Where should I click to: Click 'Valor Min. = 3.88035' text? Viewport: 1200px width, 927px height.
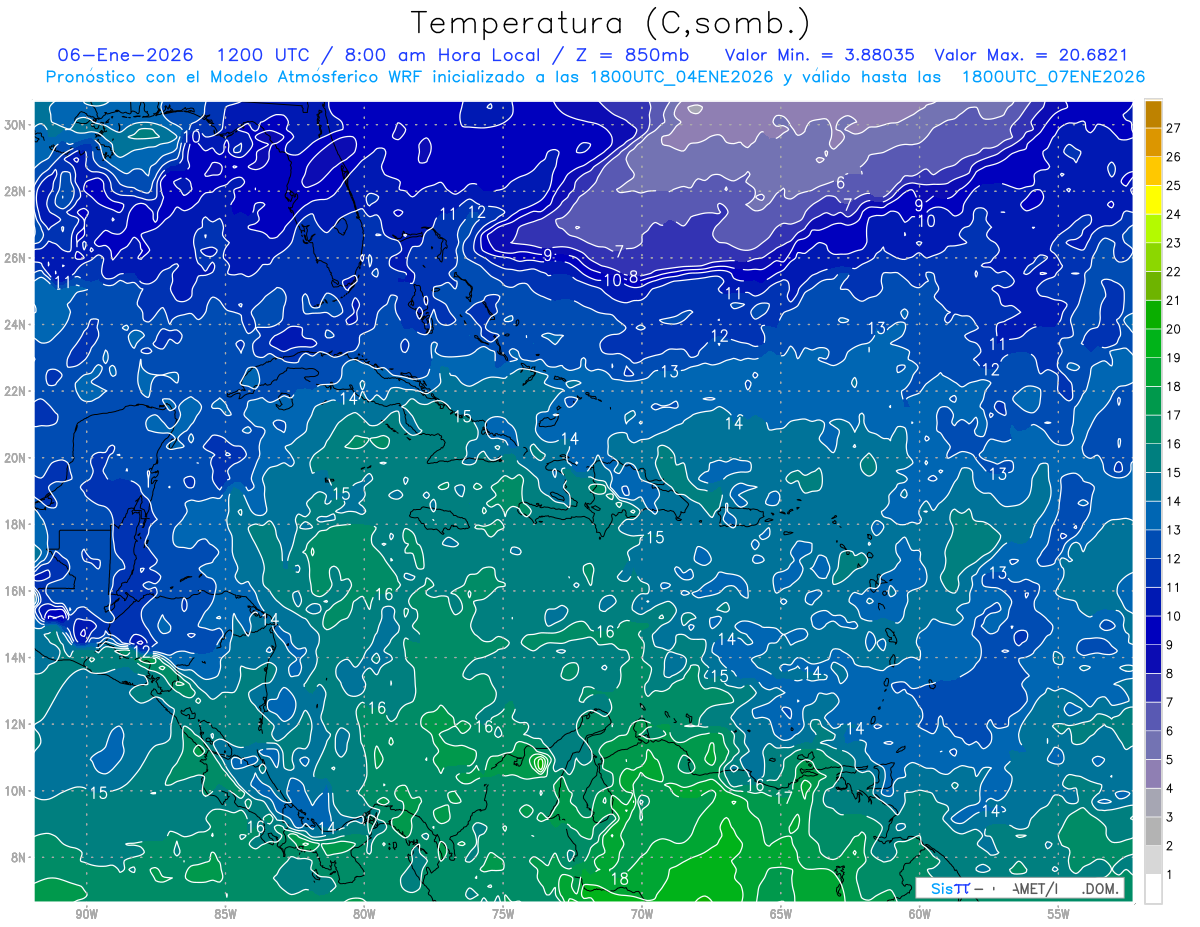pos(821,55)
